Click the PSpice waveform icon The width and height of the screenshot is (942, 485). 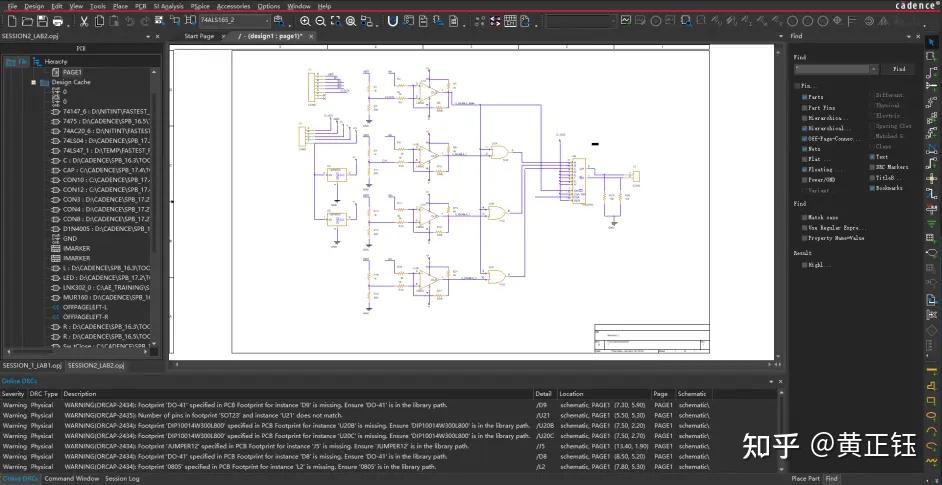[x=626, y=20]
